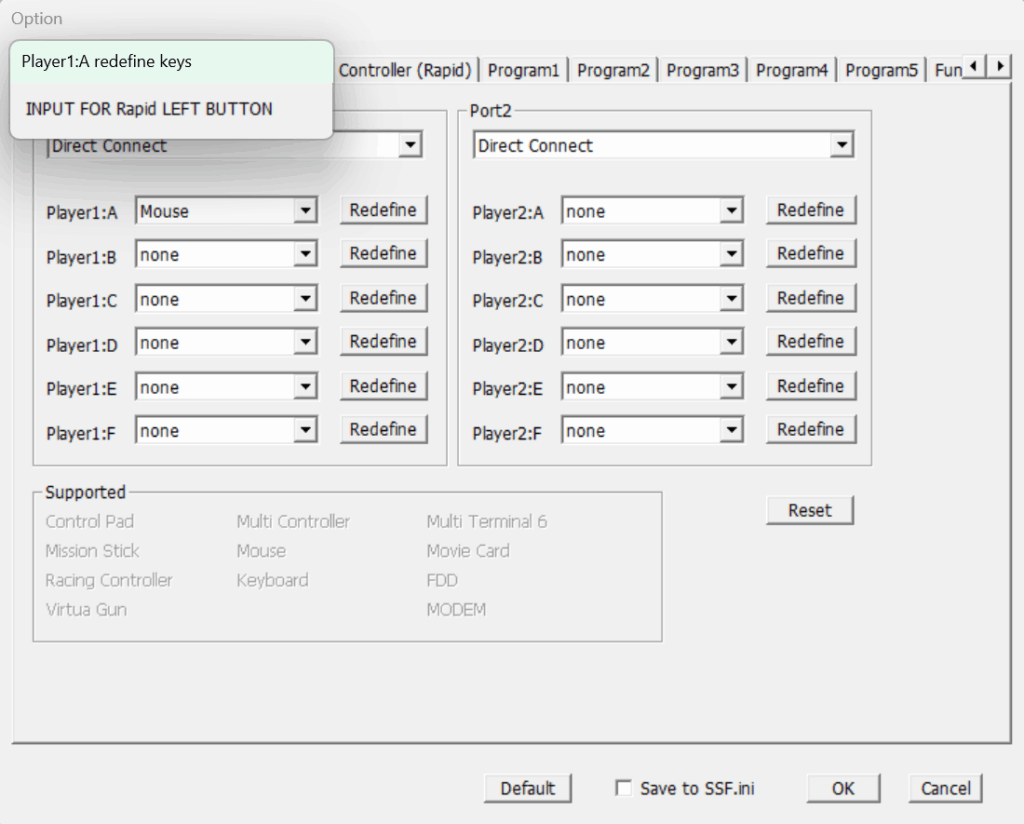Expand Player1:A Mouse device dropdown
This screenshot has width=1024, height=824.
(306, 211)
